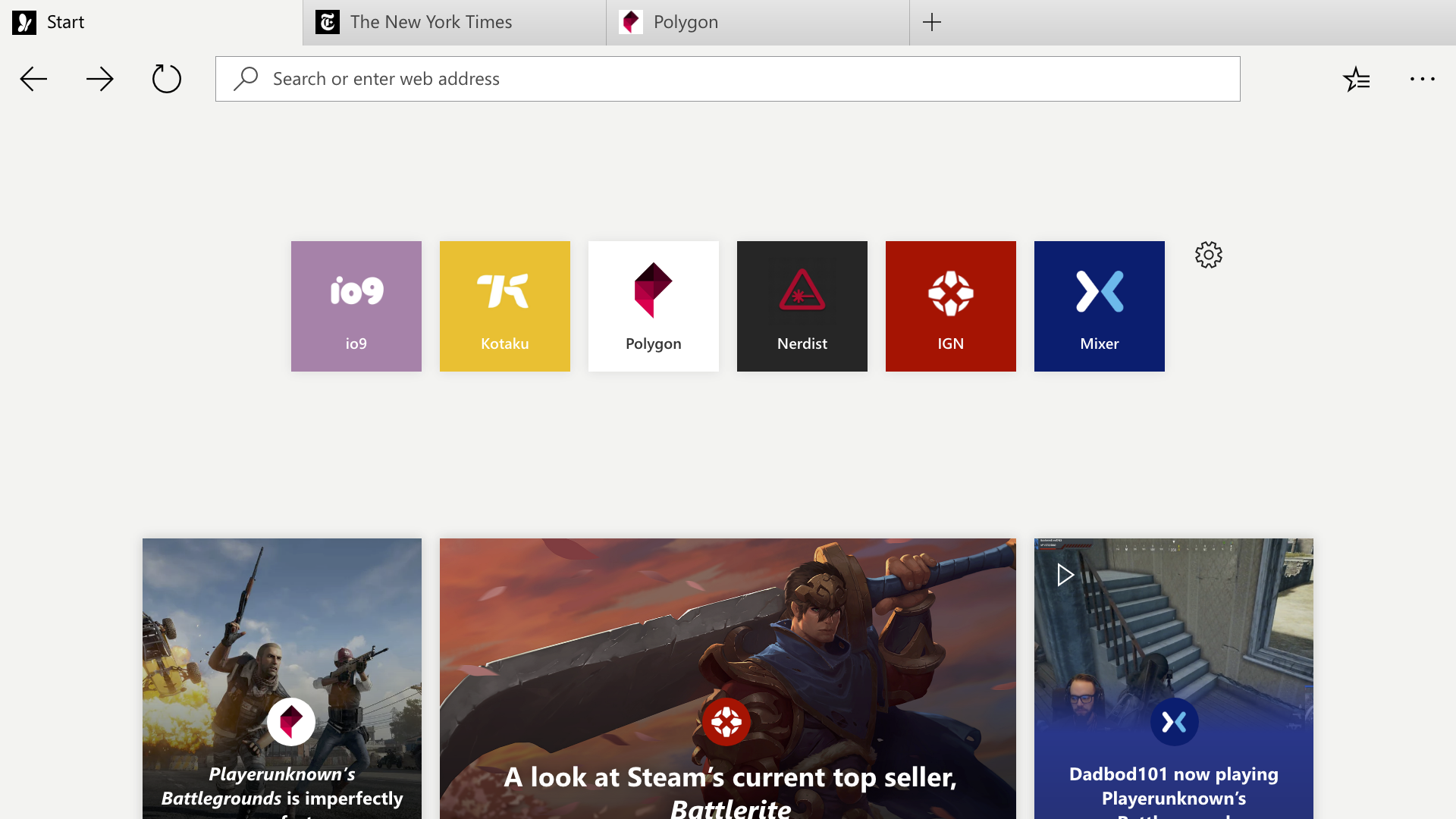This screenshot has height=819, width=1456.
Task: Play the Dadbod101 stream video
Action: pos(1065,575)
